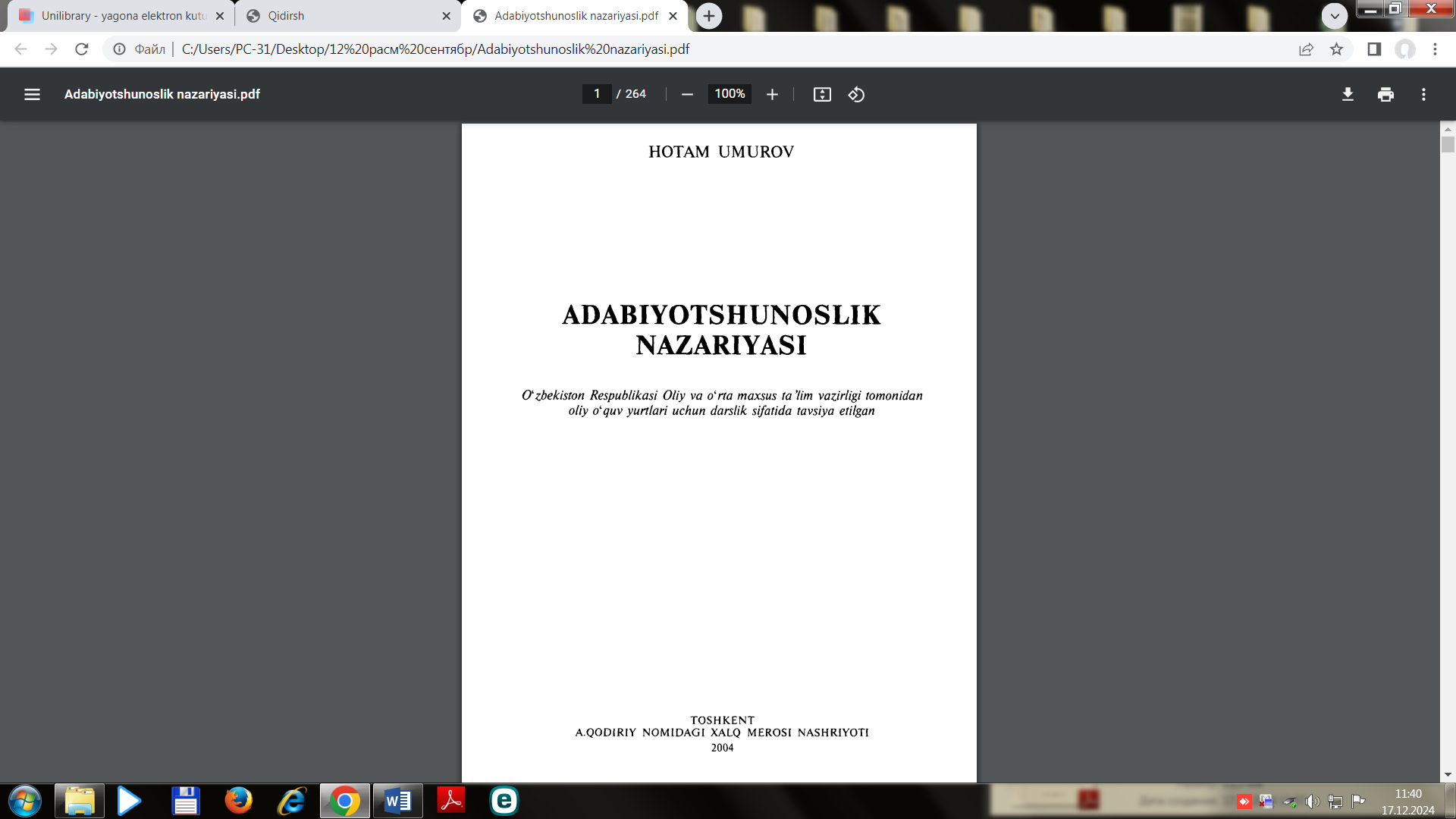Open a new browser tab

point(708,15)
